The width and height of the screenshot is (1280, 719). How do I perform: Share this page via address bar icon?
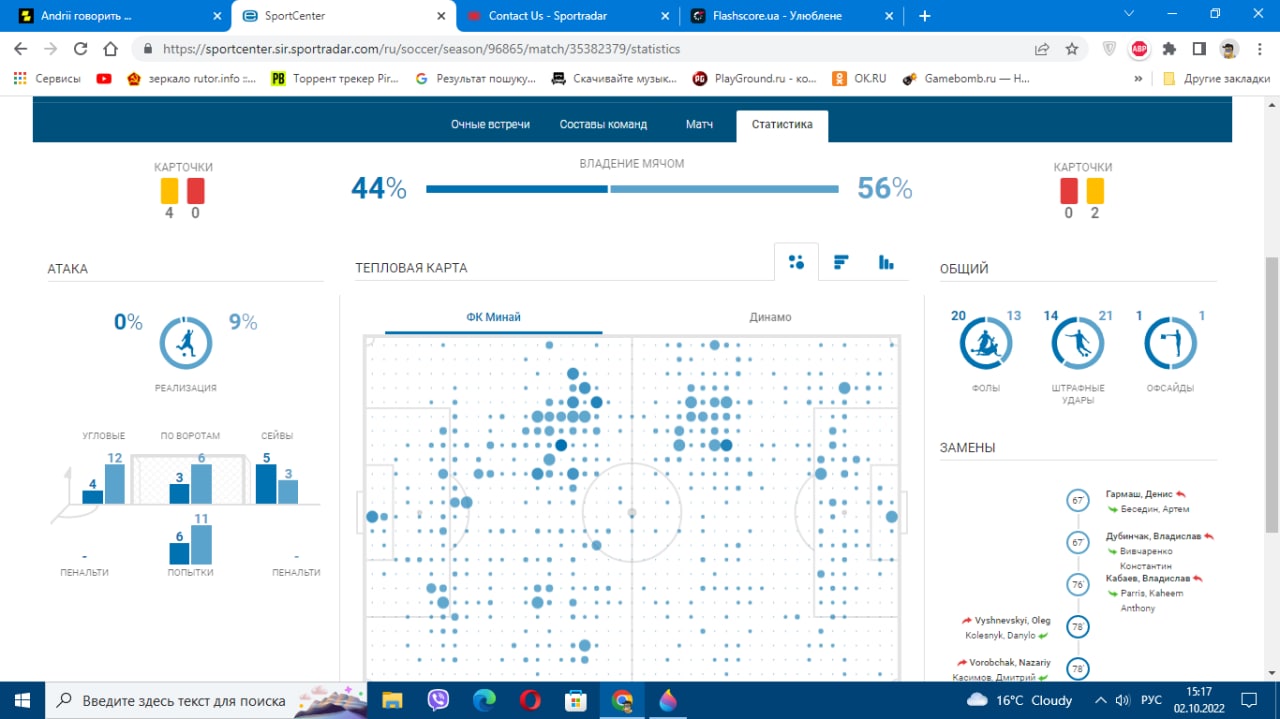pyautogui.click(x=1042, y=49)
